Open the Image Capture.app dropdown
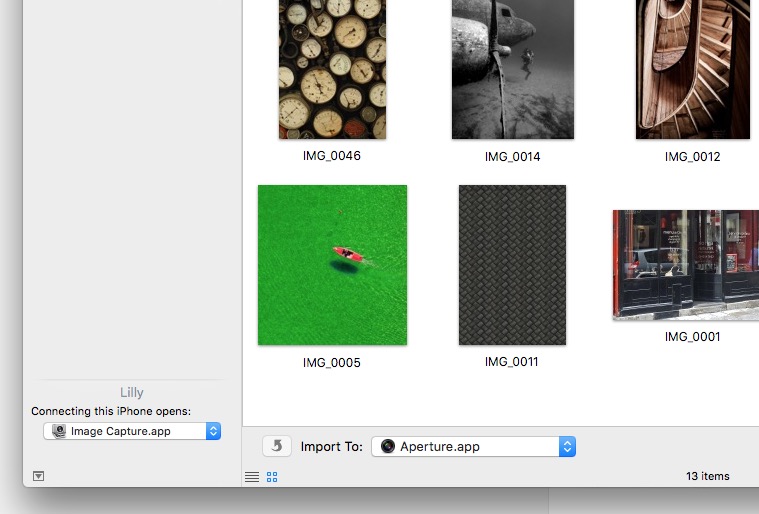 pos(132,431)
